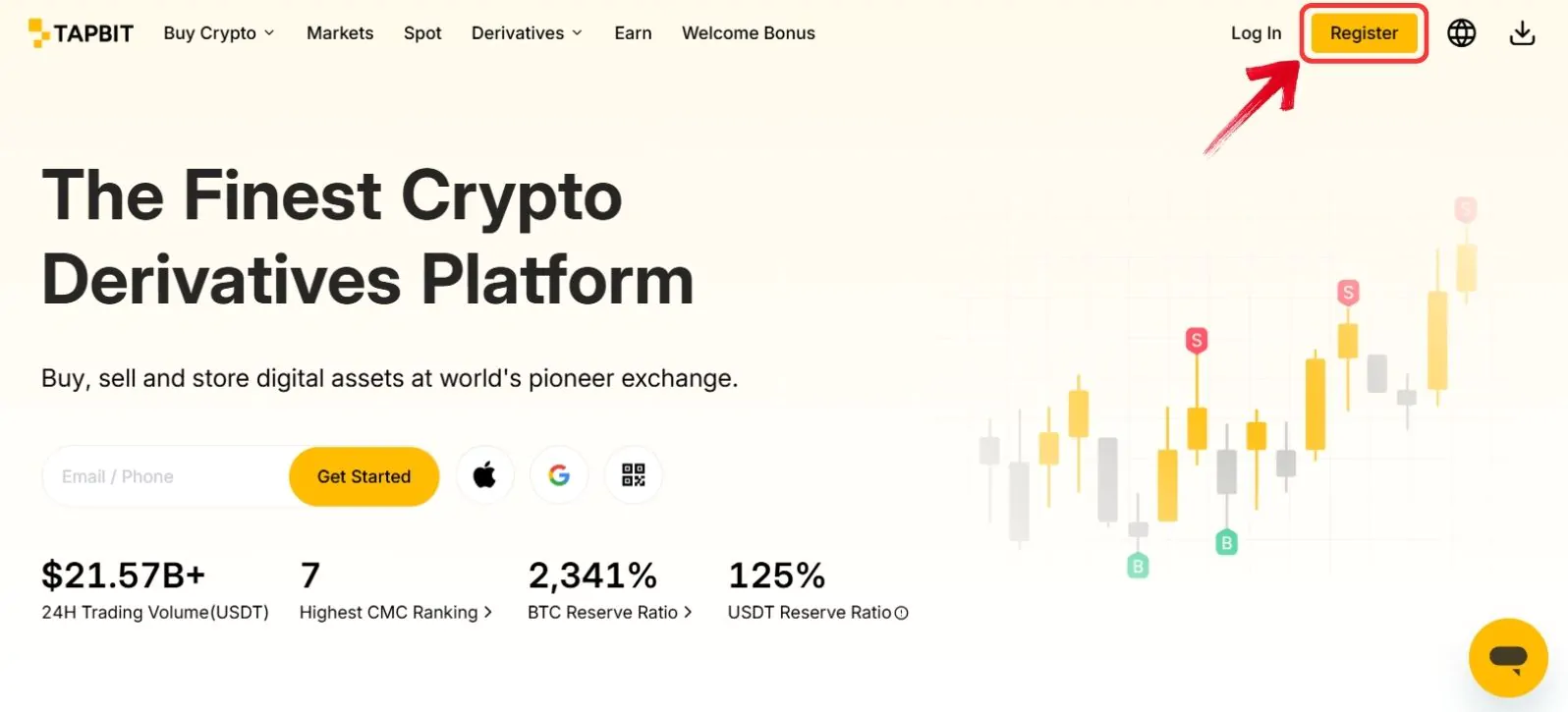The width and height of the screenshot is (1568, 712).
Task: Click the download app icon
Action: pos(1522,33)
